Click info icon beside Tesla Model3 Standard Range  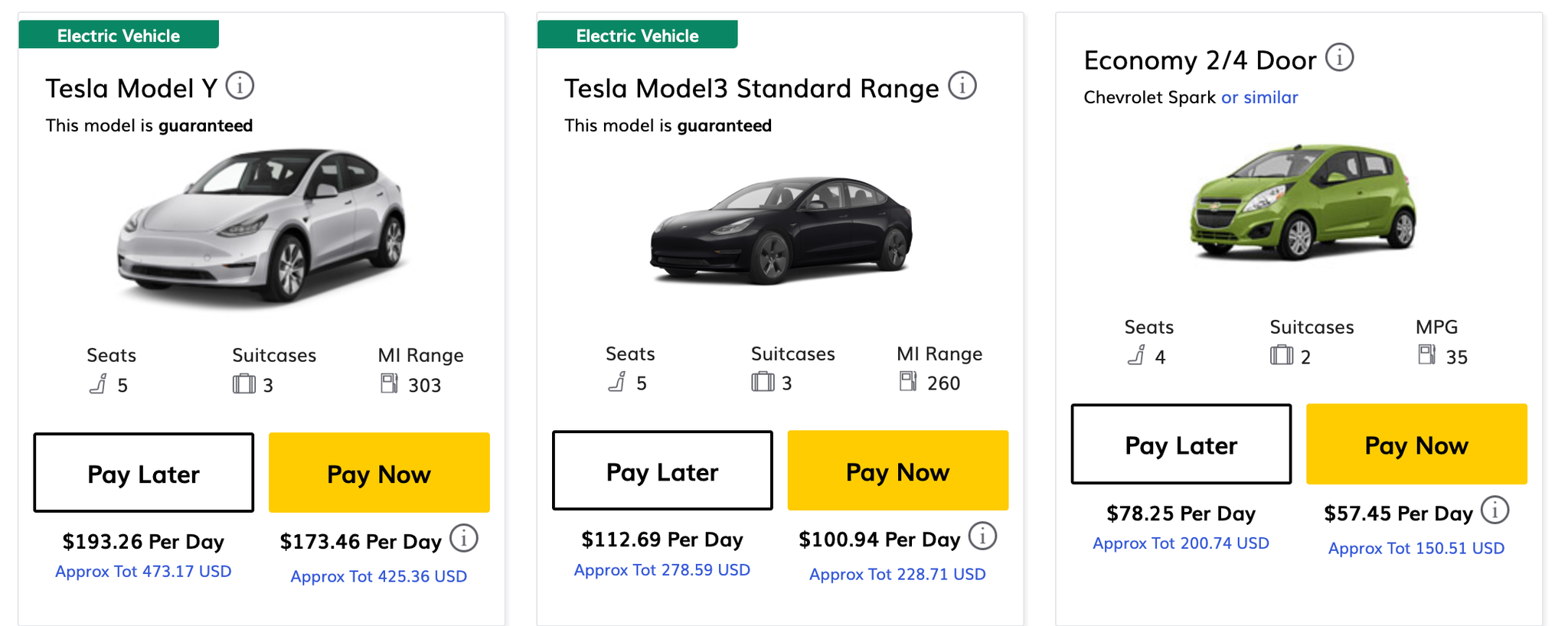tap(962, 86)
